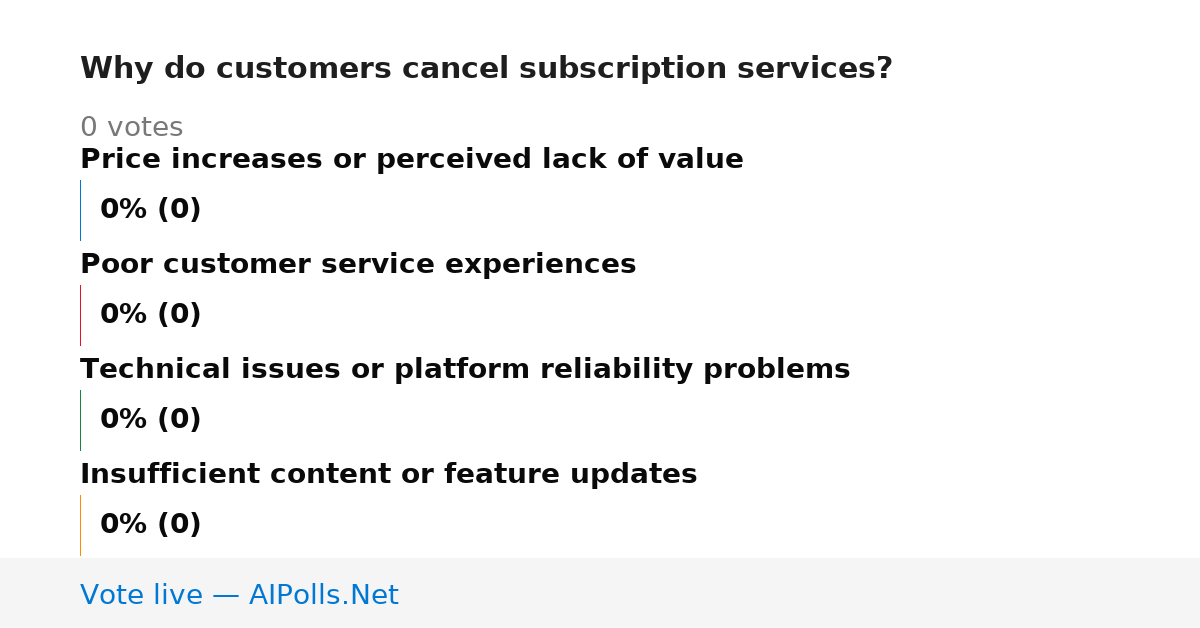Click the 0% (0) result under Poor customer service

pos(150,315)
